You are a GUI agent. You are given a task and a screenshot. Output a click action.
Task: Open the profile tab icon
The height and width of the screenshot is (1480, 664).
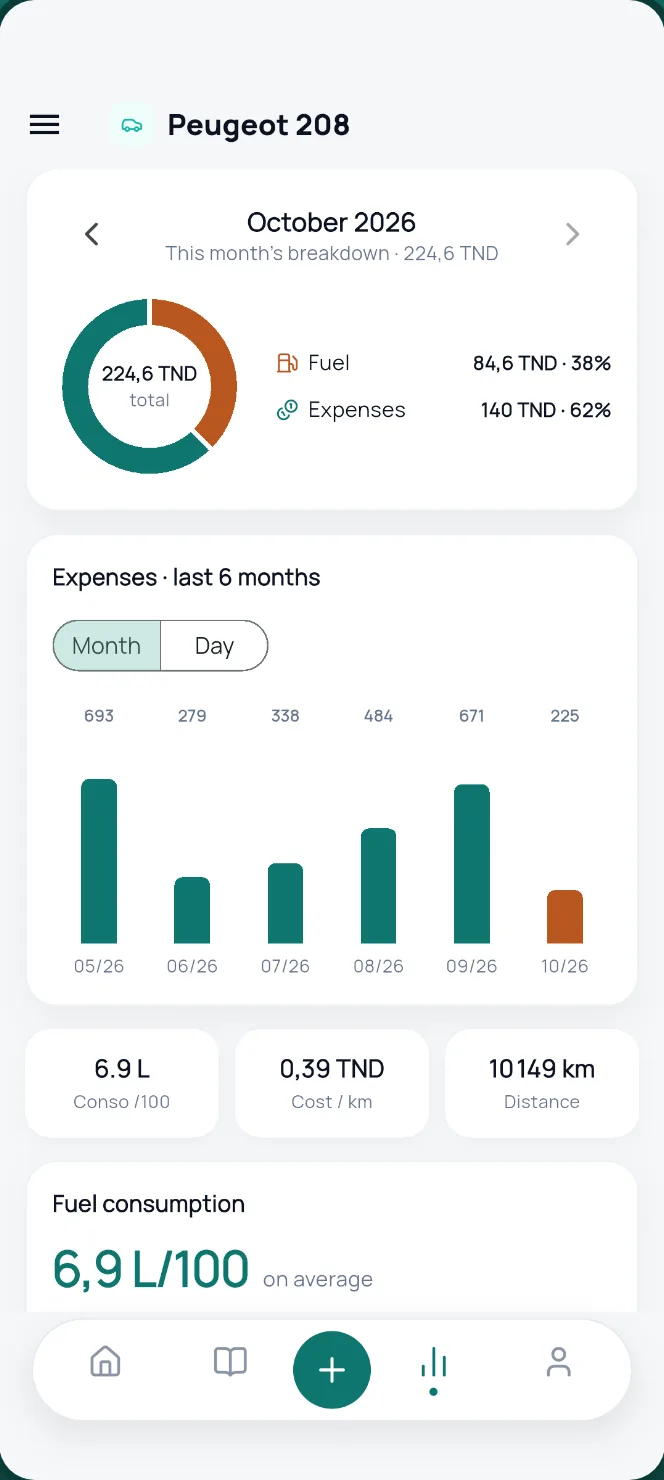[558, 1361]
